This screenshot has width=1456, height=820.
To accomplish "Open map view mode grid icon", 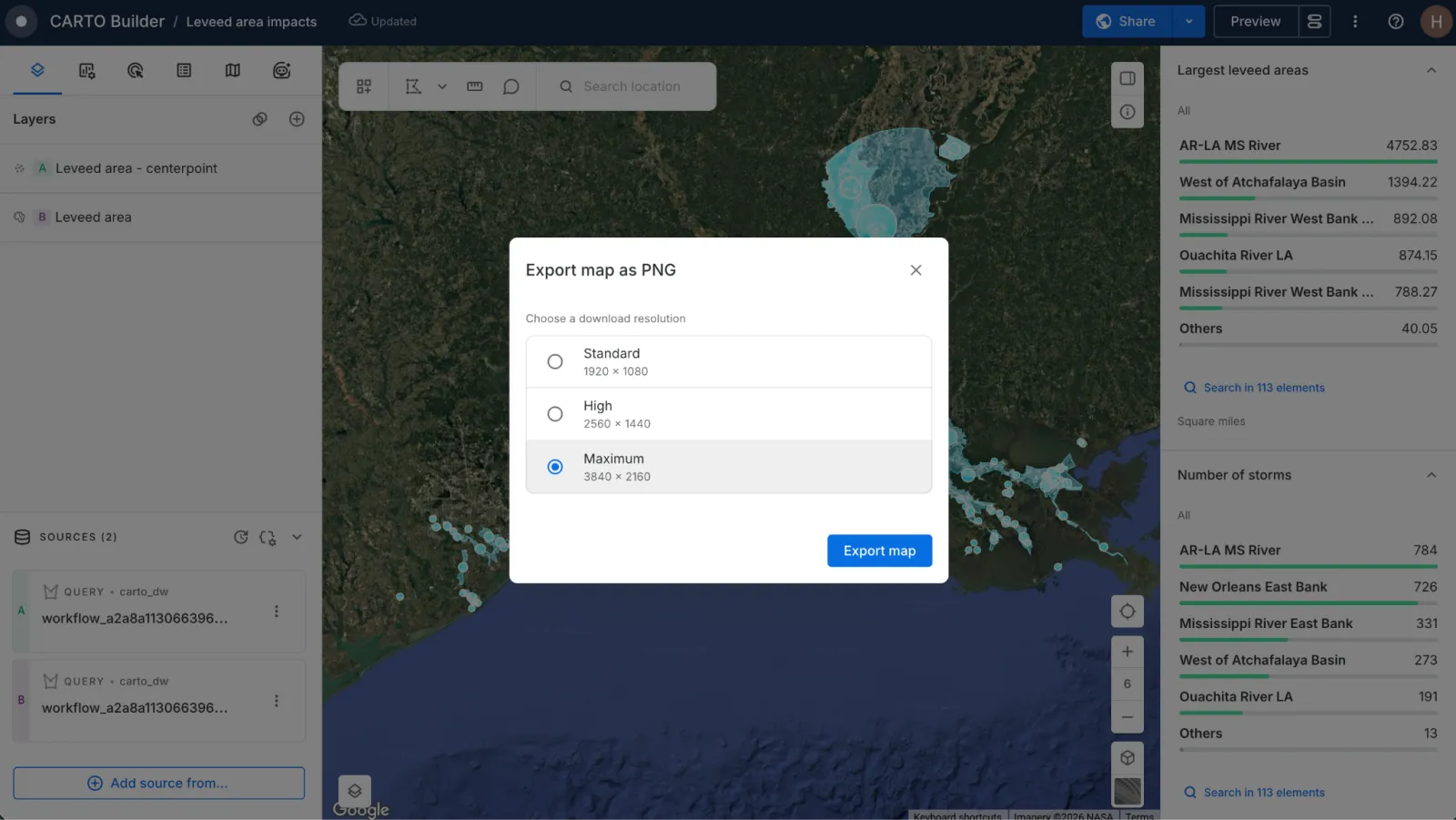I will coord(364,86).
